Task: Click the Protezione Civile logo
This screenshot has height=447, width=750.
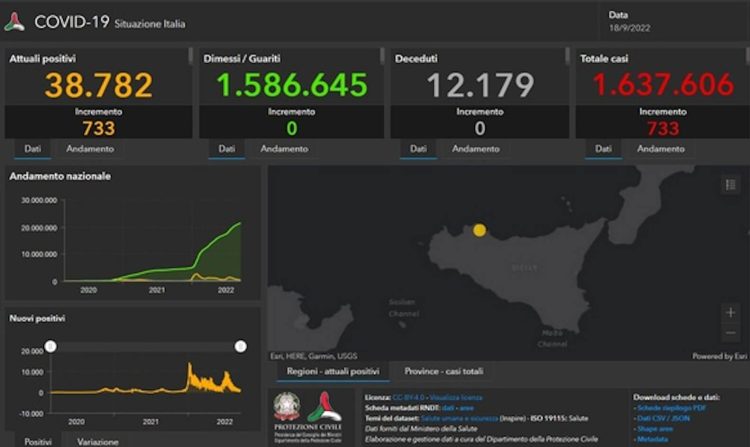Action: tap(323, 407)
